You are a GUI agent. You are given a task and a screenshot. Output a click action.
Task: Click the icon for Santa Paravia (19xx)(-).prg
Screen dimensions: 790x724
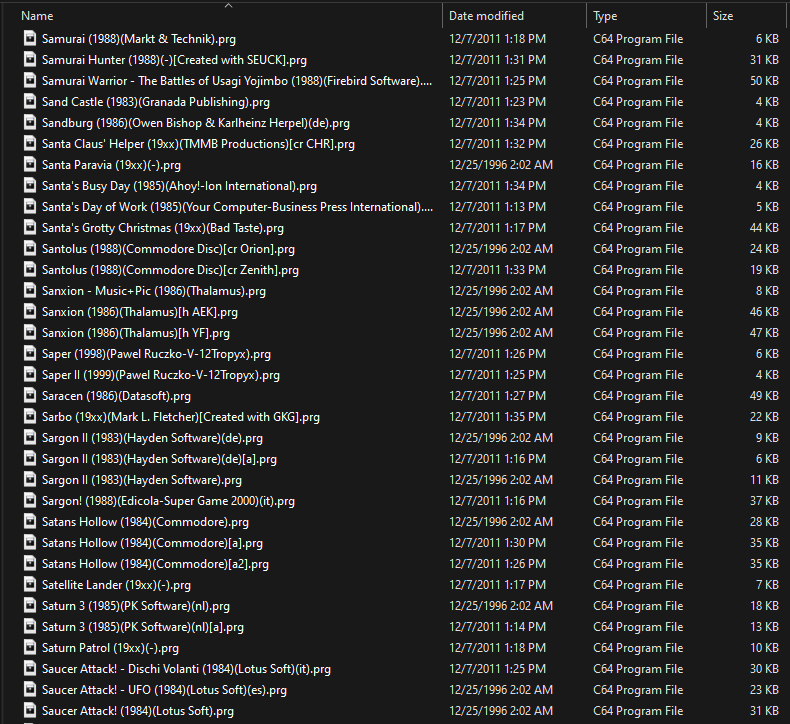pos(30,165)
